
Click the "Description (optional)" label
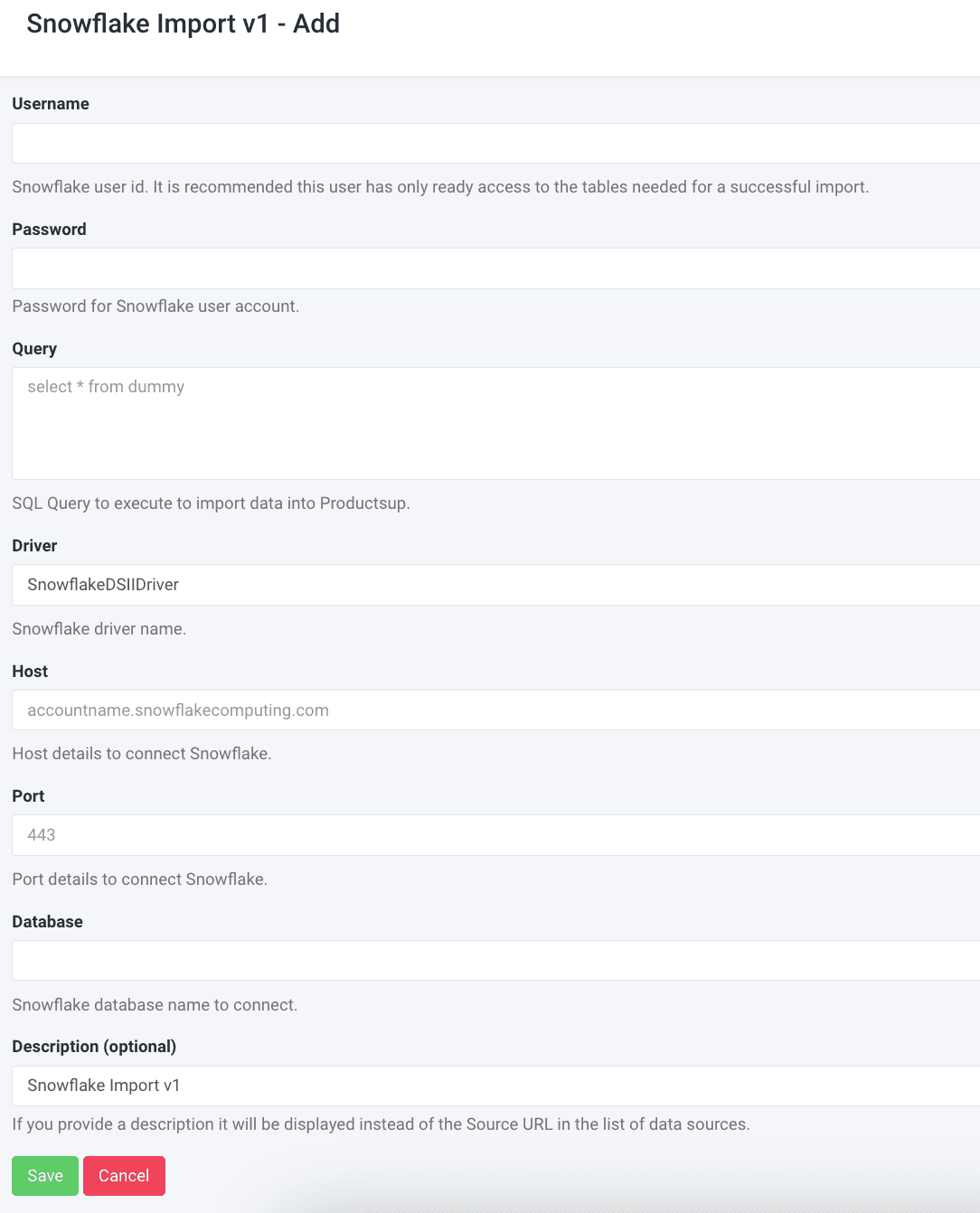click(x=94, y=1047)
